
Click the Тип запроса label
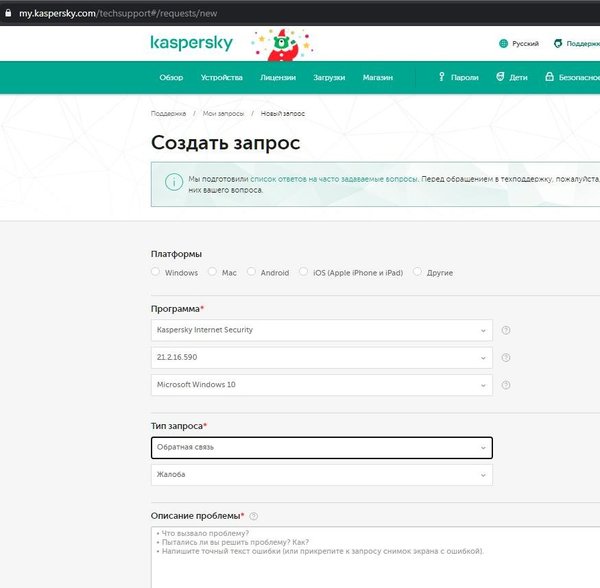[177, 426]
